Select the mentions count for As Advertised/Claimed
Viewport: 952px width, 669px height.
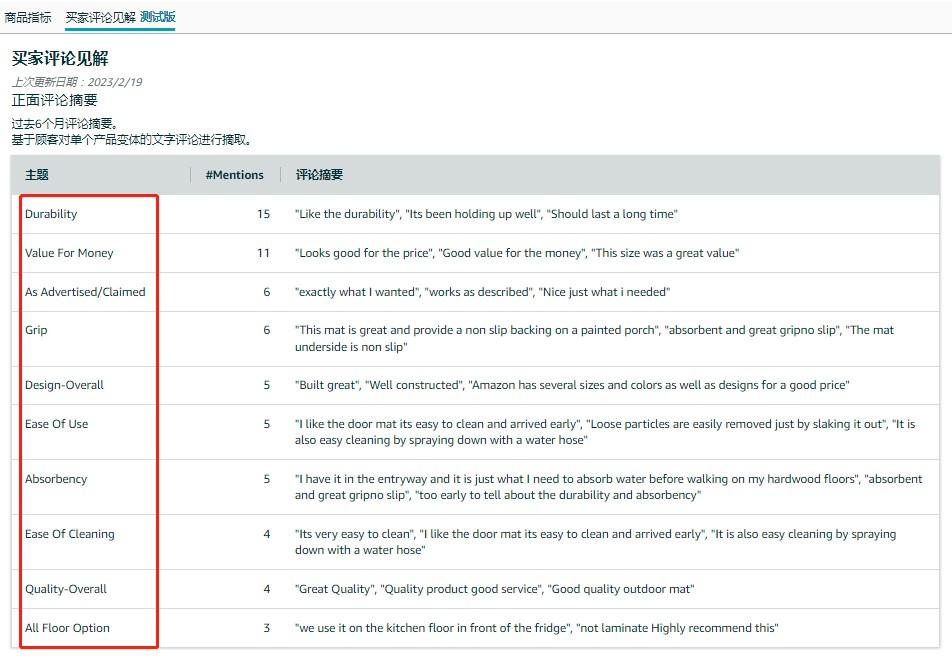267,291
